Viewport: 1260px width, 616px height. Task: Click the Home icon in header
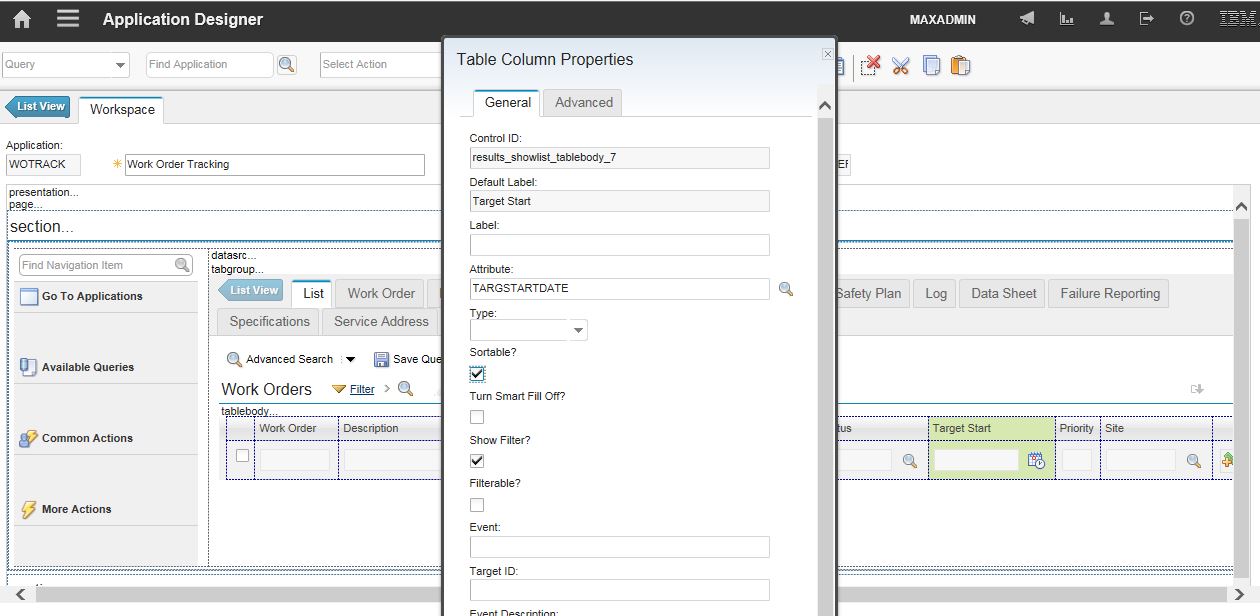[21, 19]
